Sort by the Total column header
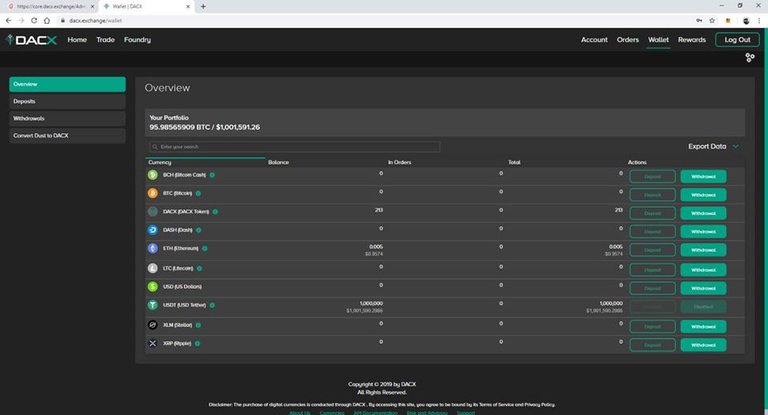This screenshot has height=415, width=768. tap(514, 162)
